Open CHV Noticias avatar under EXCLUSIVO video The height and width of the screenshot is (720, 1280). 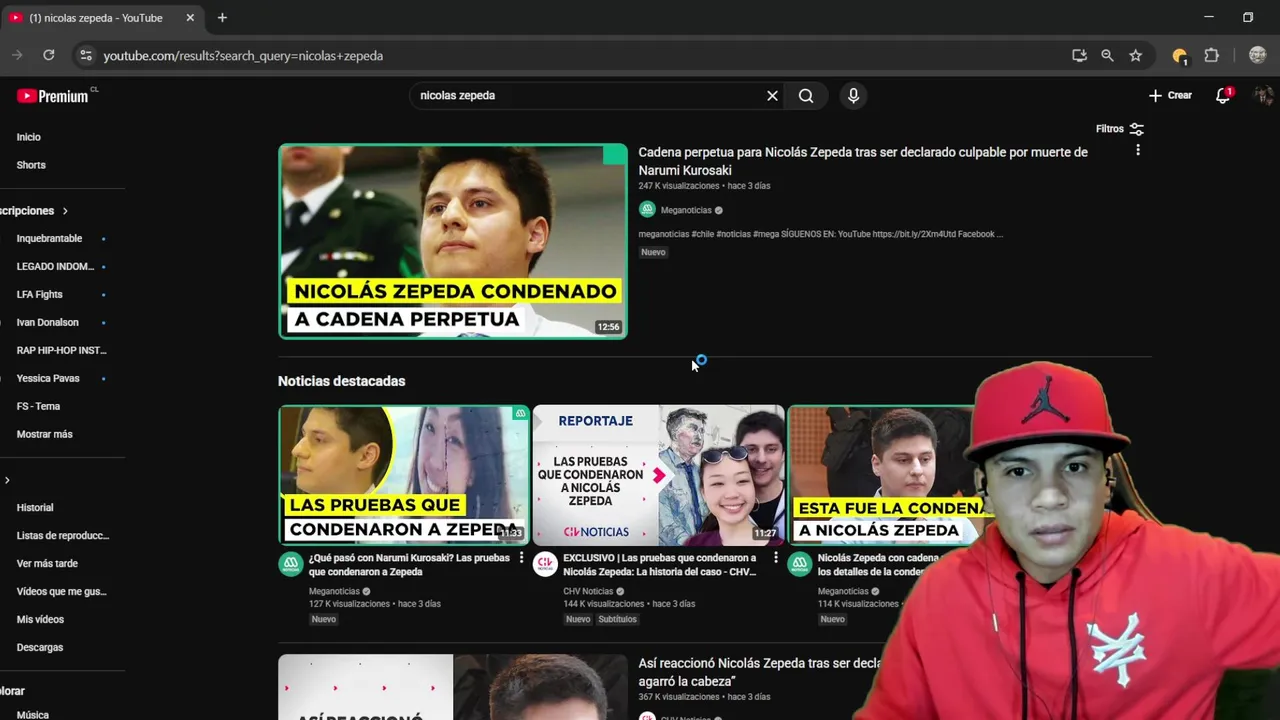pos(545,565)
